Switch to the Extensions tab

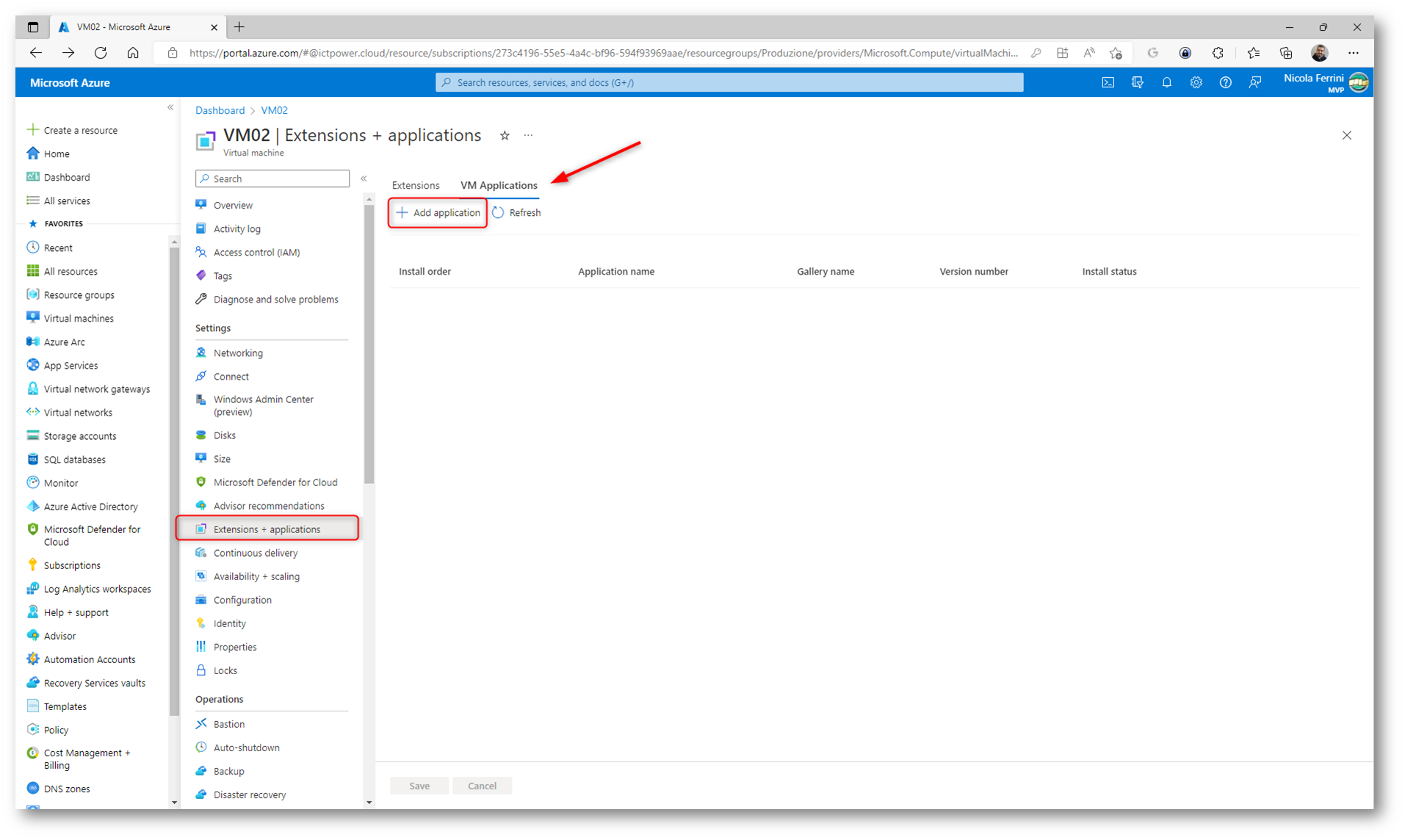(416, 185)
